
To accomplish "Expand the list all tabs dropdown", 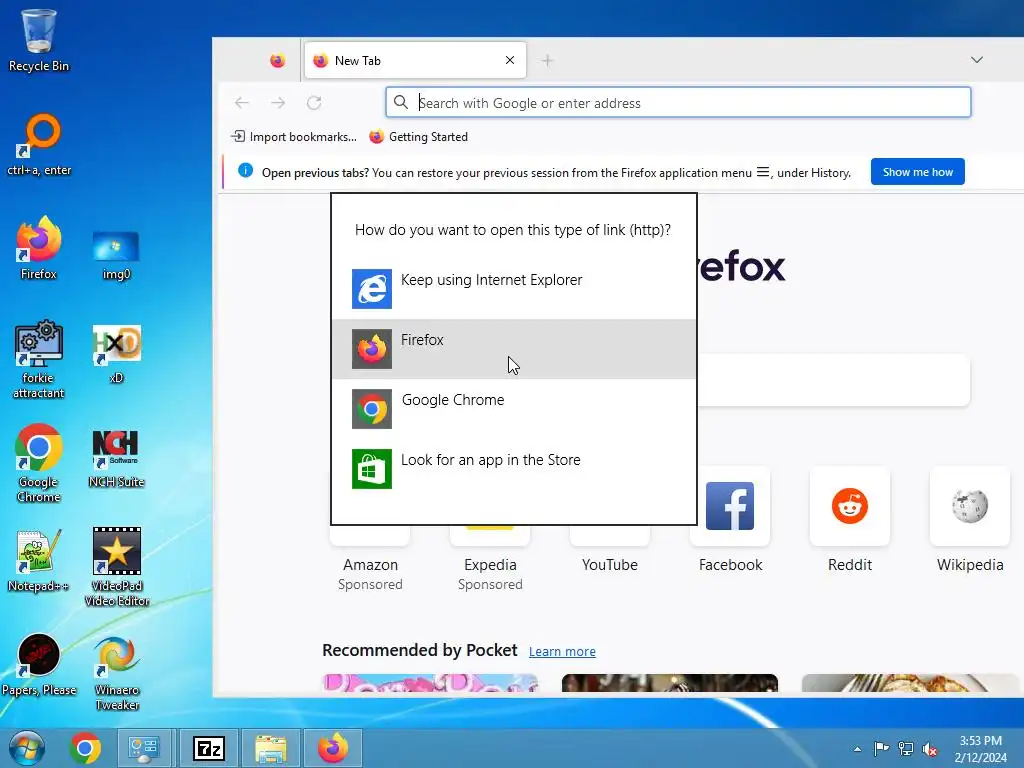I will [977, 60].
